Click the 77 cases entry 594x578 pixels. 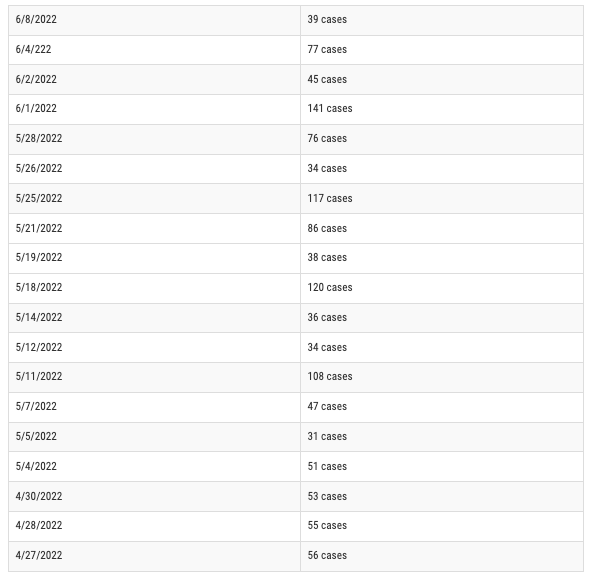coord(442,50)
